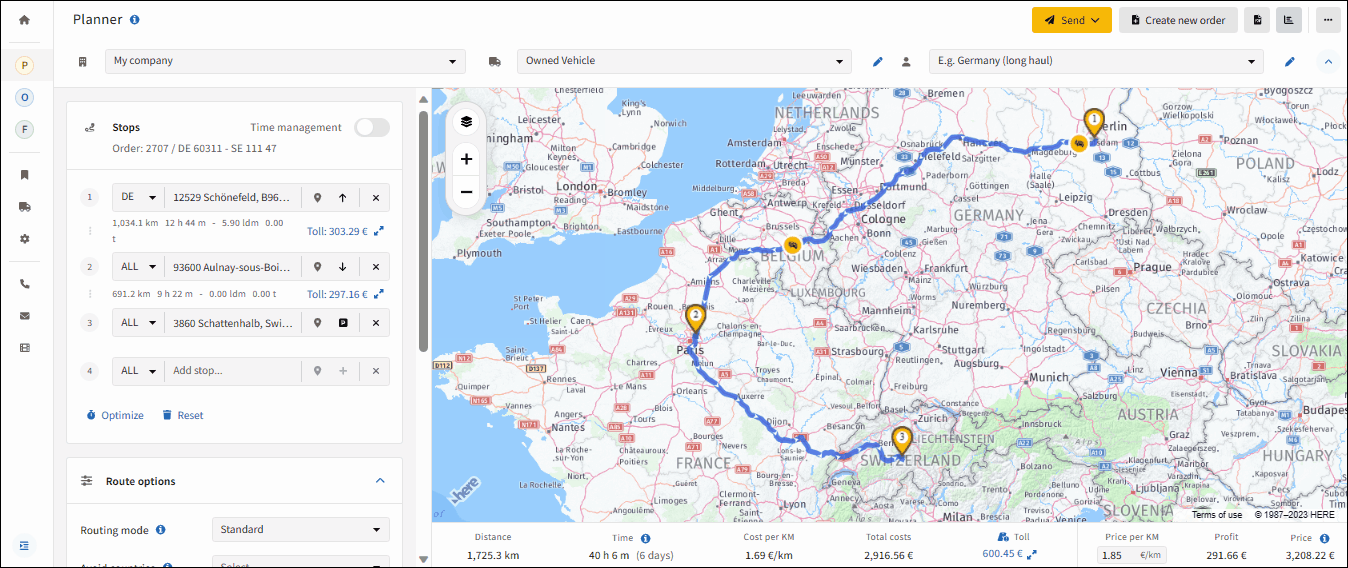This screenshot has height=568, width=1348.
Task: Click the Reset link
Action: pos(183,415)
